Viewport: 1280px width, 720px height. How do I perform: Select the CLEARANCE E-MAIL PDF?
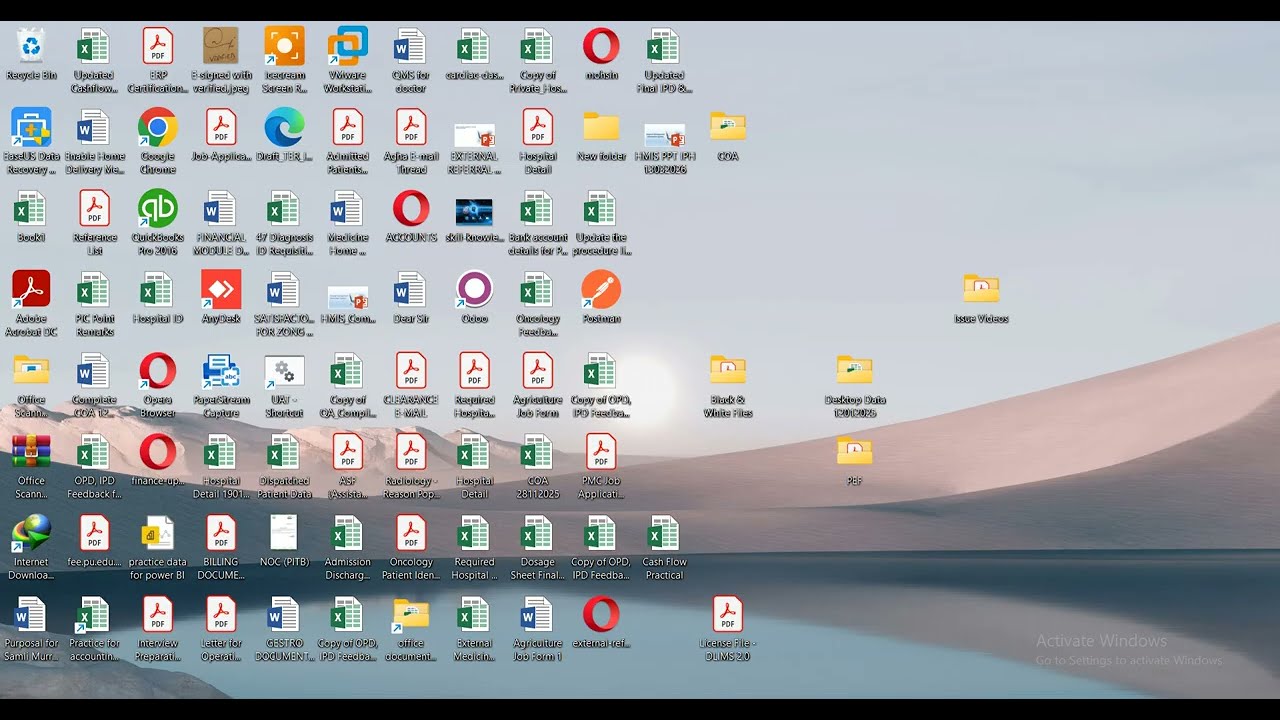coord(411,371)
